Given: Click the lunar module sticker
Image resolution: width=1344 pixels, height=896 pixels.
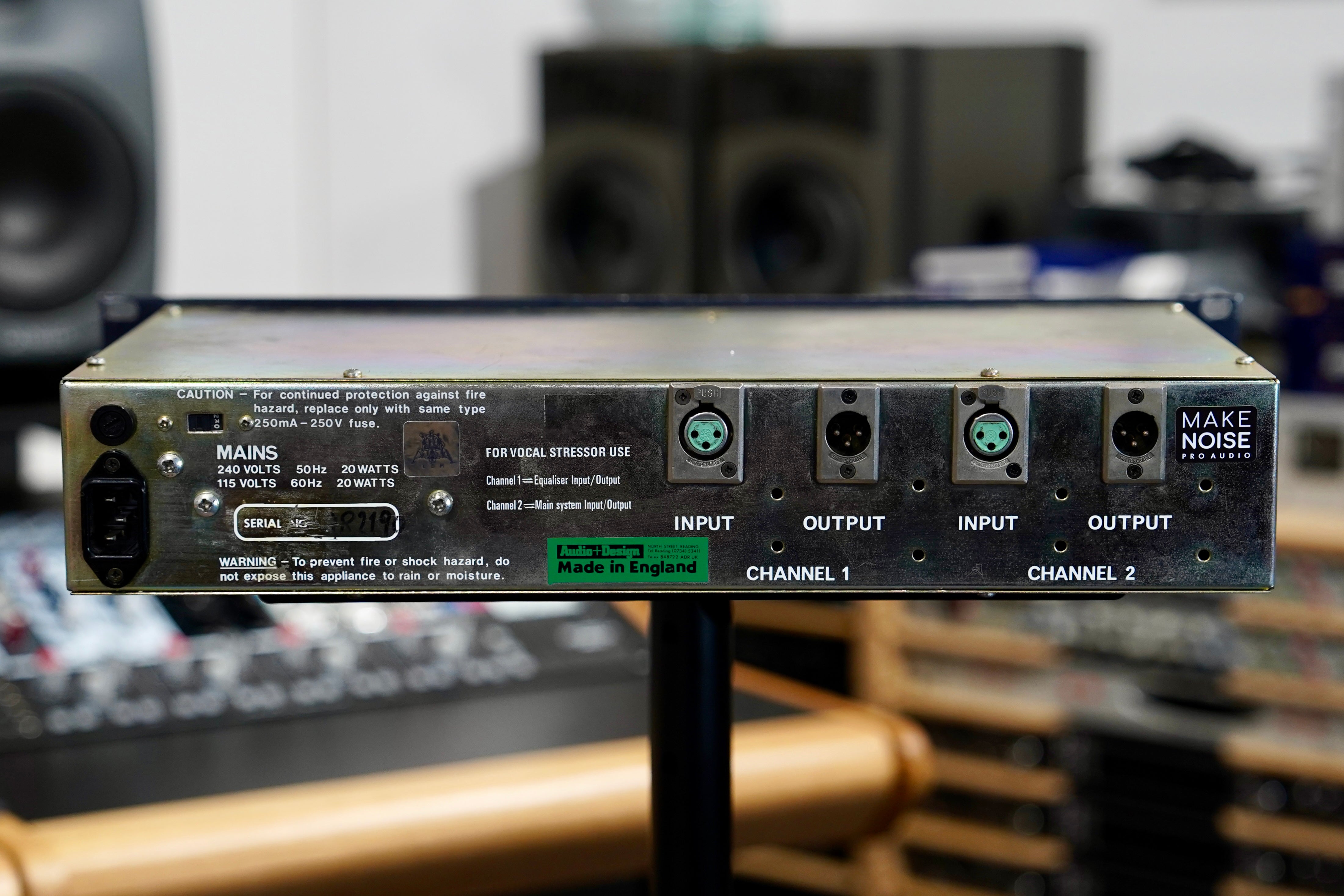Looking at the screenshot, I should click(x=431, y=448).
